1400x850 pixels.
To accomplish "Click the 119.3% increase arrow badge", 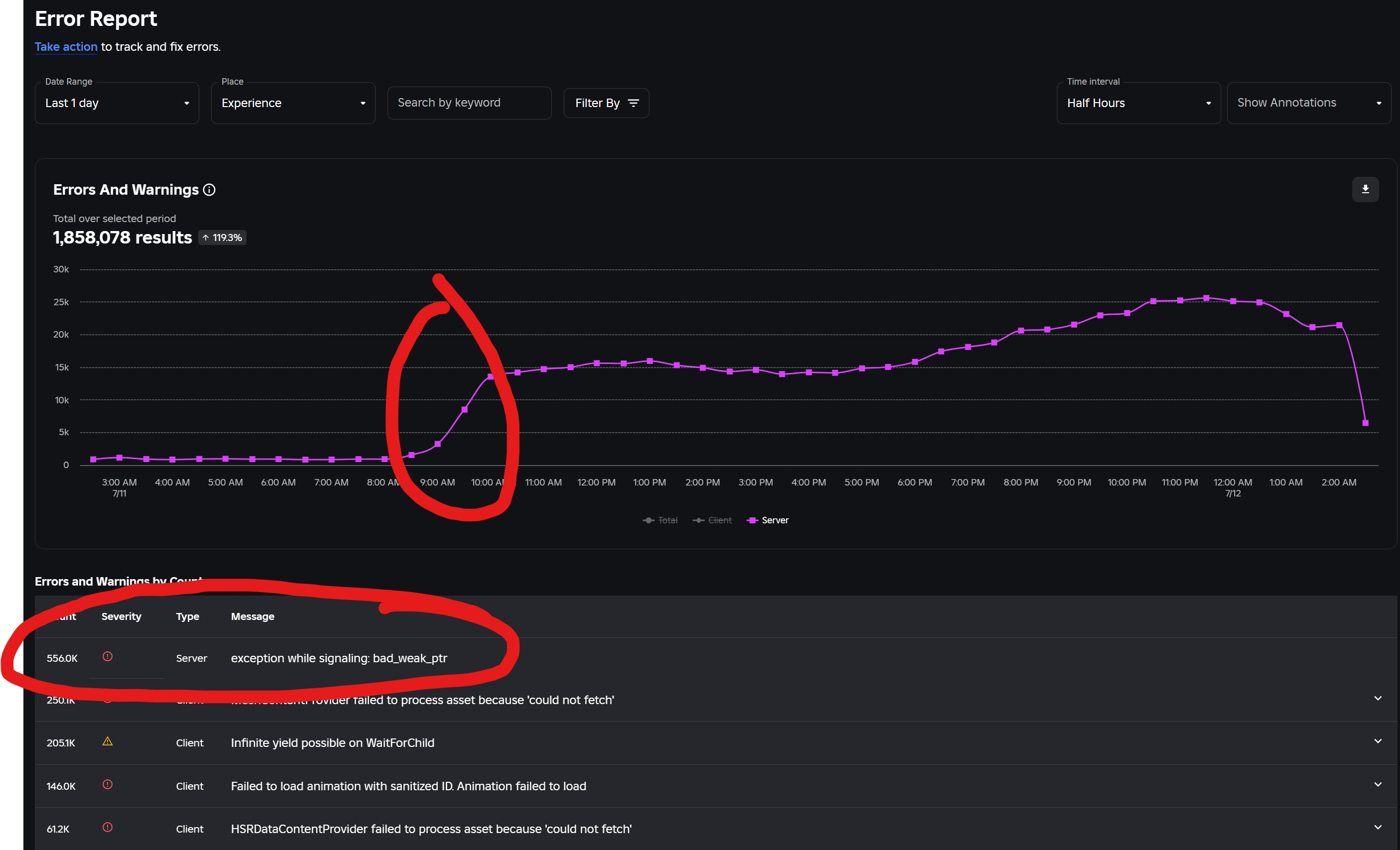I will (x=222, y=238).
